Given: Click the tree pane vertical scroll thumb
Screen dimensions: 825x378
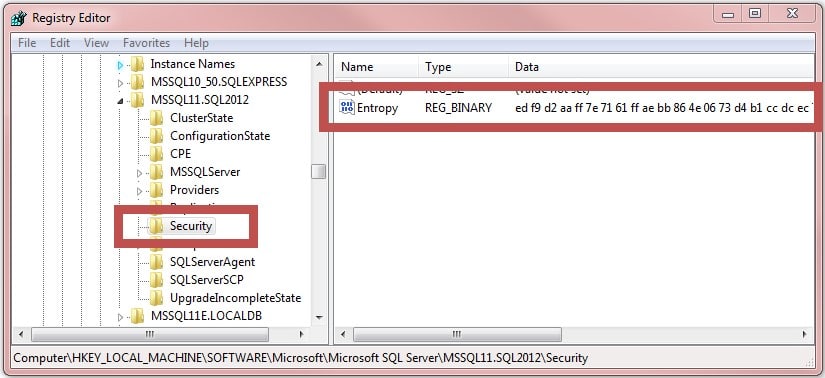Looking at the screenshot, I should click(x=318, y=172).
